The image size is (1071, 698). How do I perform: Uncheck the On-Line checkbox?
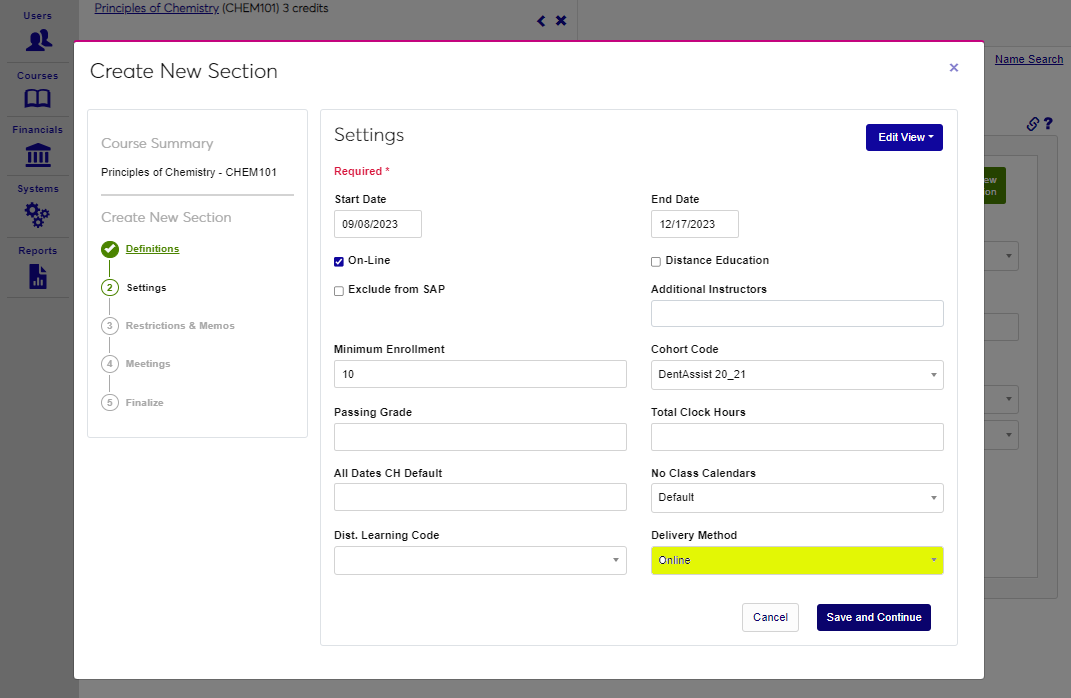[339, 261]
